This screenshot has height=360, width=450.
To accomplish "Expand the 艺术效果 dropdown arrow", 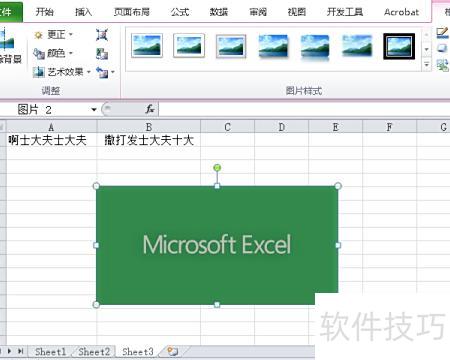I will coord(88,72).
